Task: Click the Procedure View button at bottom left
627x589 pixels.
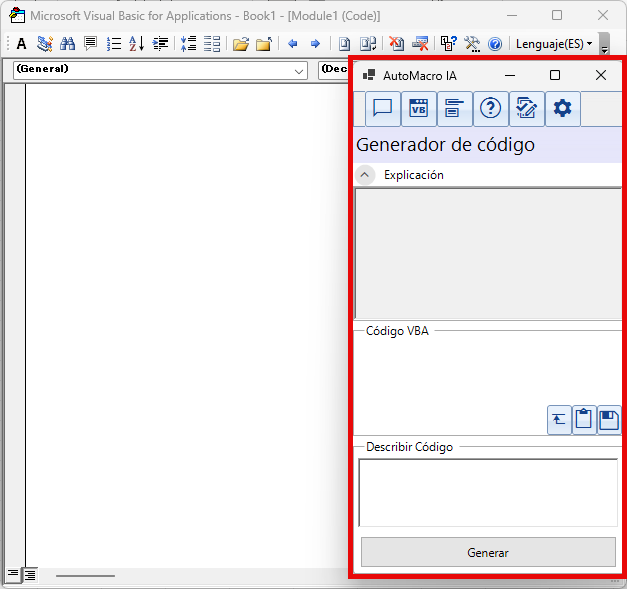Action: [13, 575]
